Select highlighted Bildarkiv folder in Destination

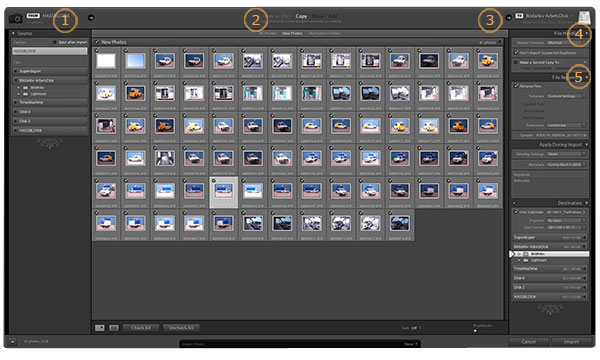click(551, 254)
